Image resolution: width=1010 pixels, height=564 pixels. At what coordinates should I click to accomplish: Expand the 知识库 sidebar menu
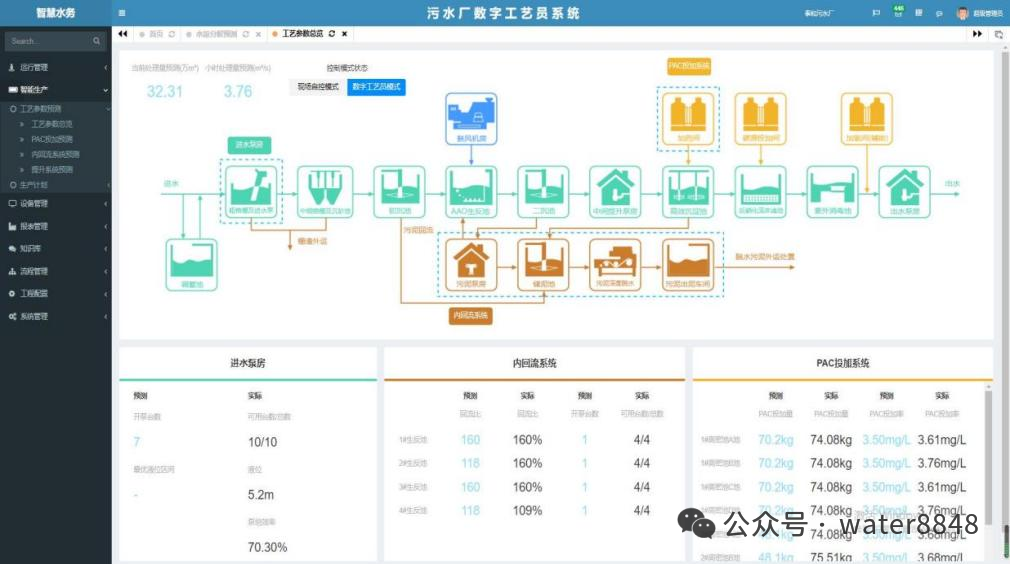pos(56,249)
